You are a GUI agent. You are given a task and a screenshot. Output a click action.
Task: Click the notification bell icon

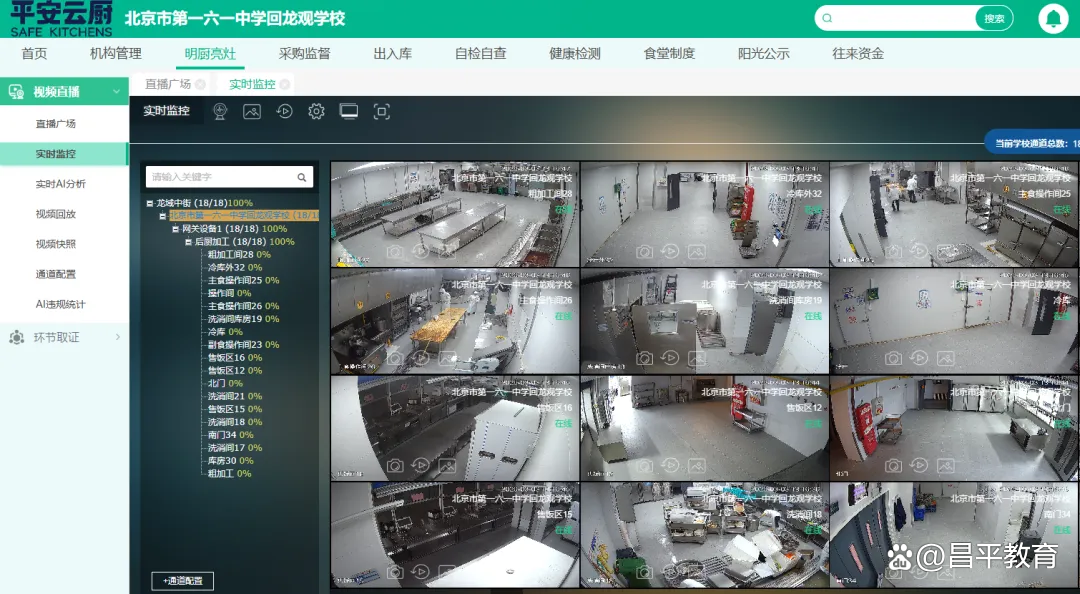[x=1053, y=18]
